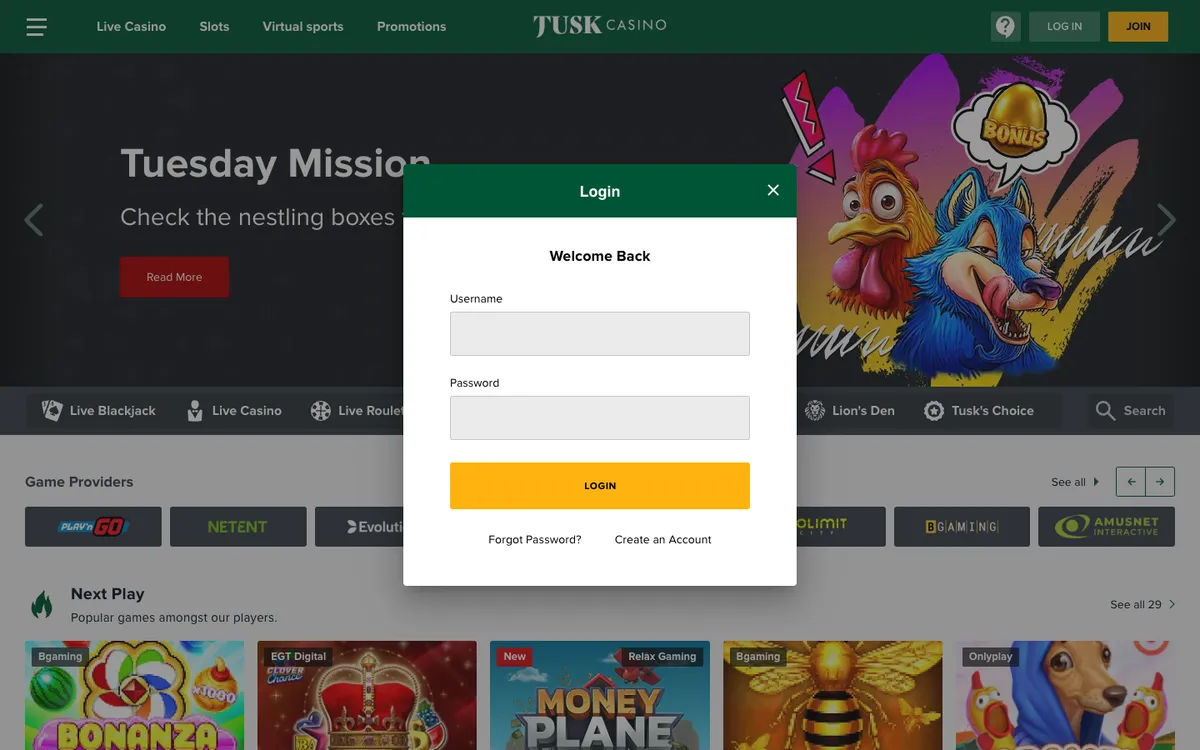Screen dimensions: 1200x750
Task: Click the LOG IN header button
Action: (x=1064, y=27)
